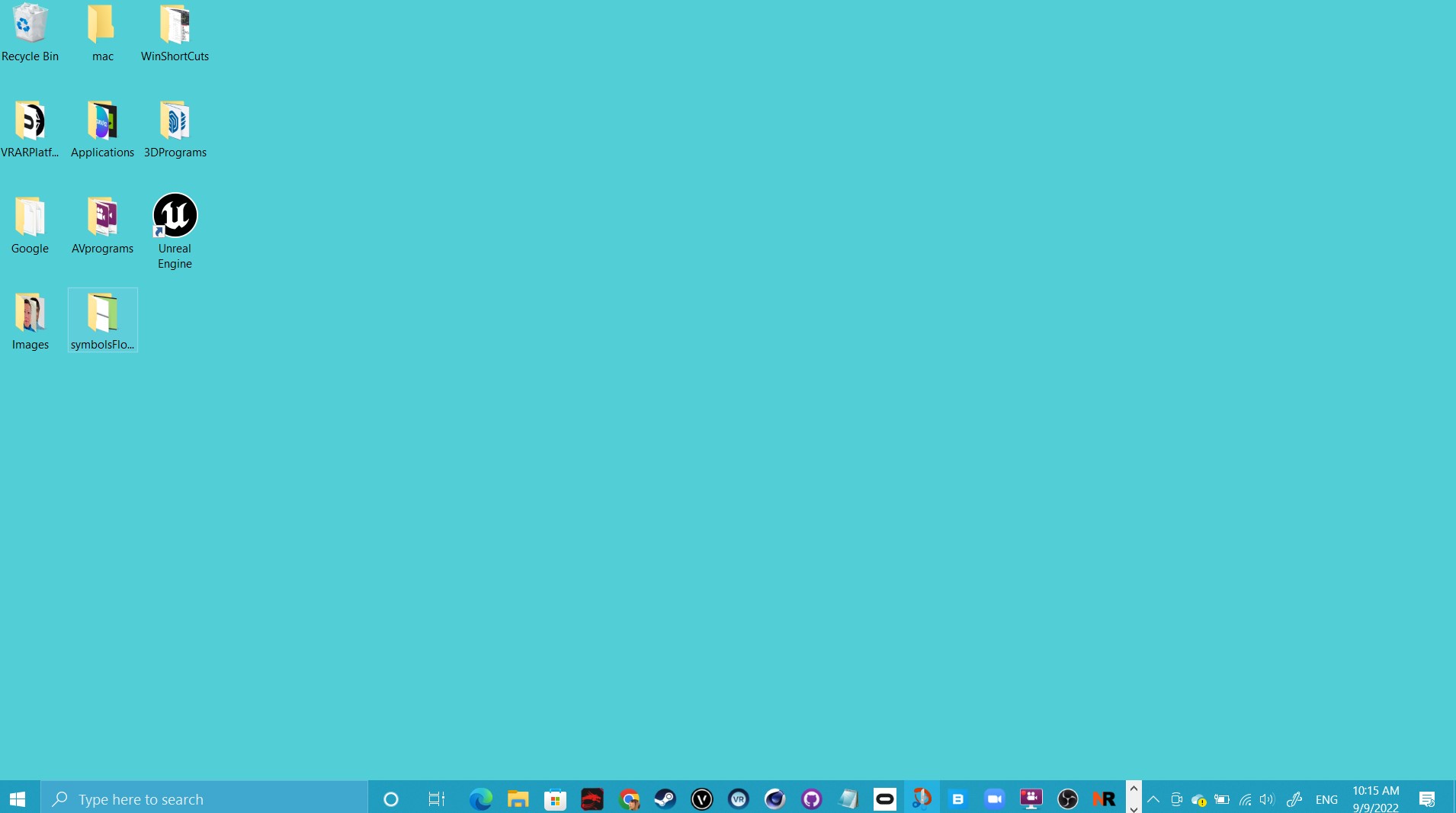Select the Unreal Engine shortcut
This screenshot has height=813, width=1456.
(175, 231)
